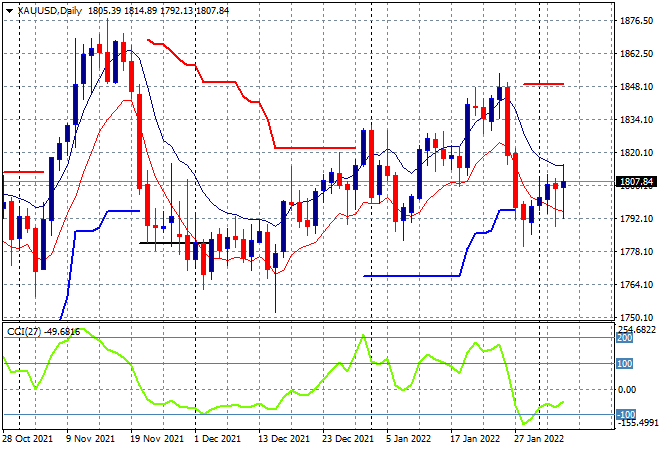This screenshot has width=660, height=450.
Task: Click the 17 Jan 2022 date label
Action: (475, 439)
